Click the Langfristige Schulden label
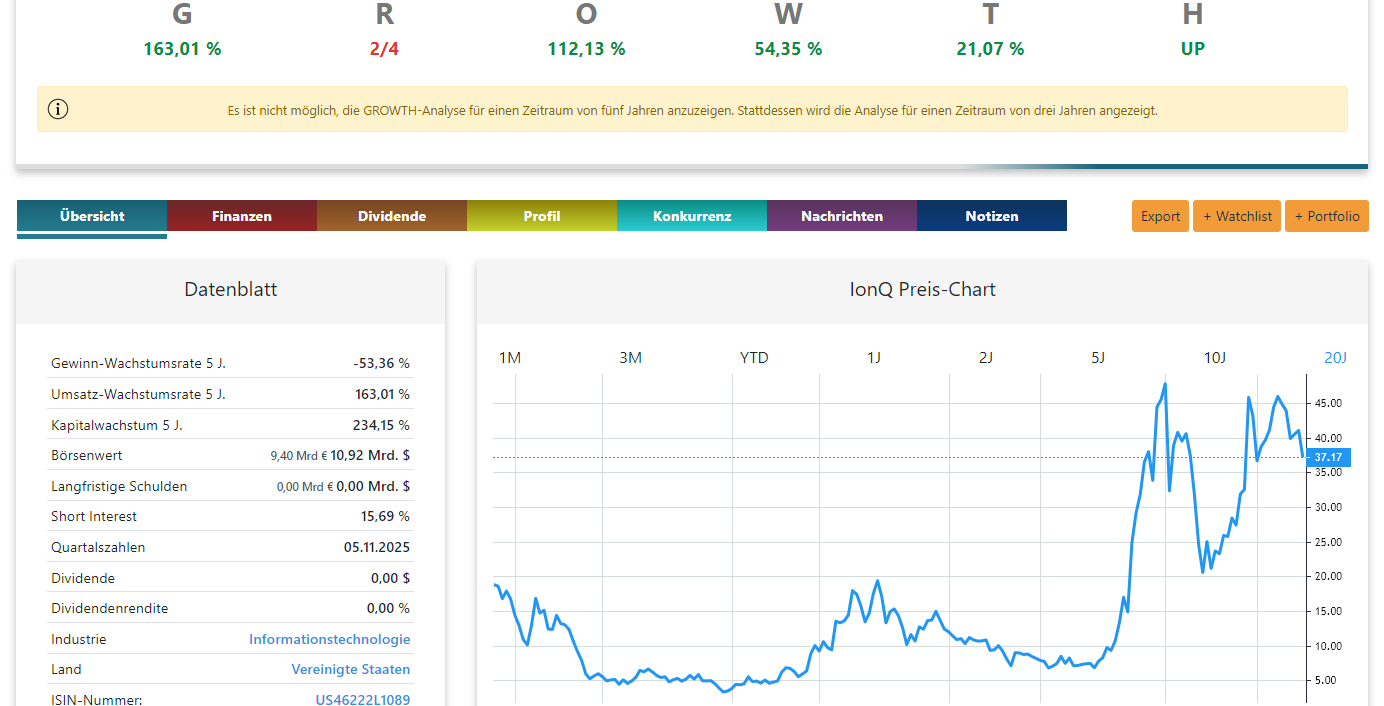 (x=119, y=486)
